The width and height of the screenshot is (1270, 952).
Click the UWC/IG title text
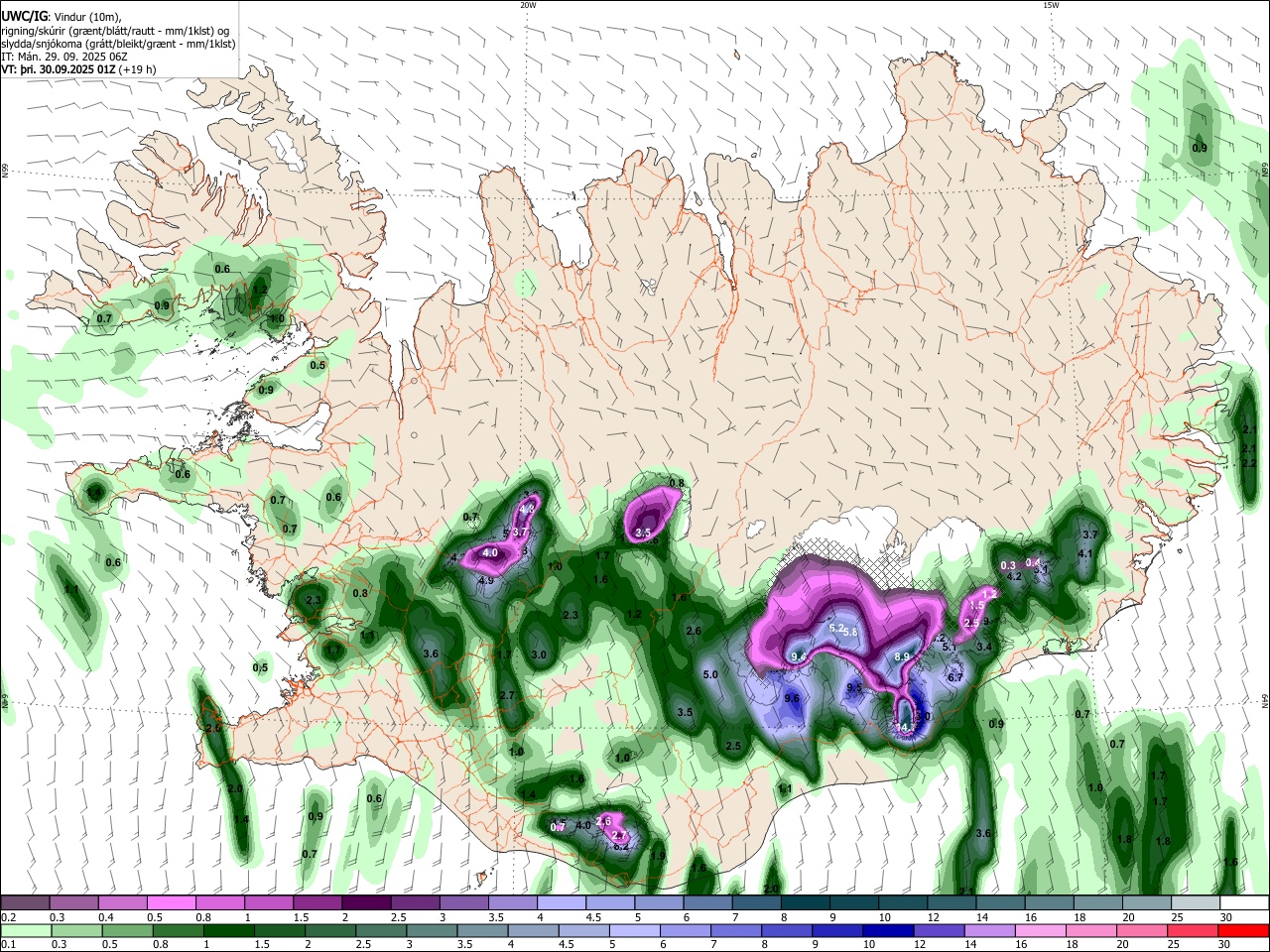[x=23, y=16]
